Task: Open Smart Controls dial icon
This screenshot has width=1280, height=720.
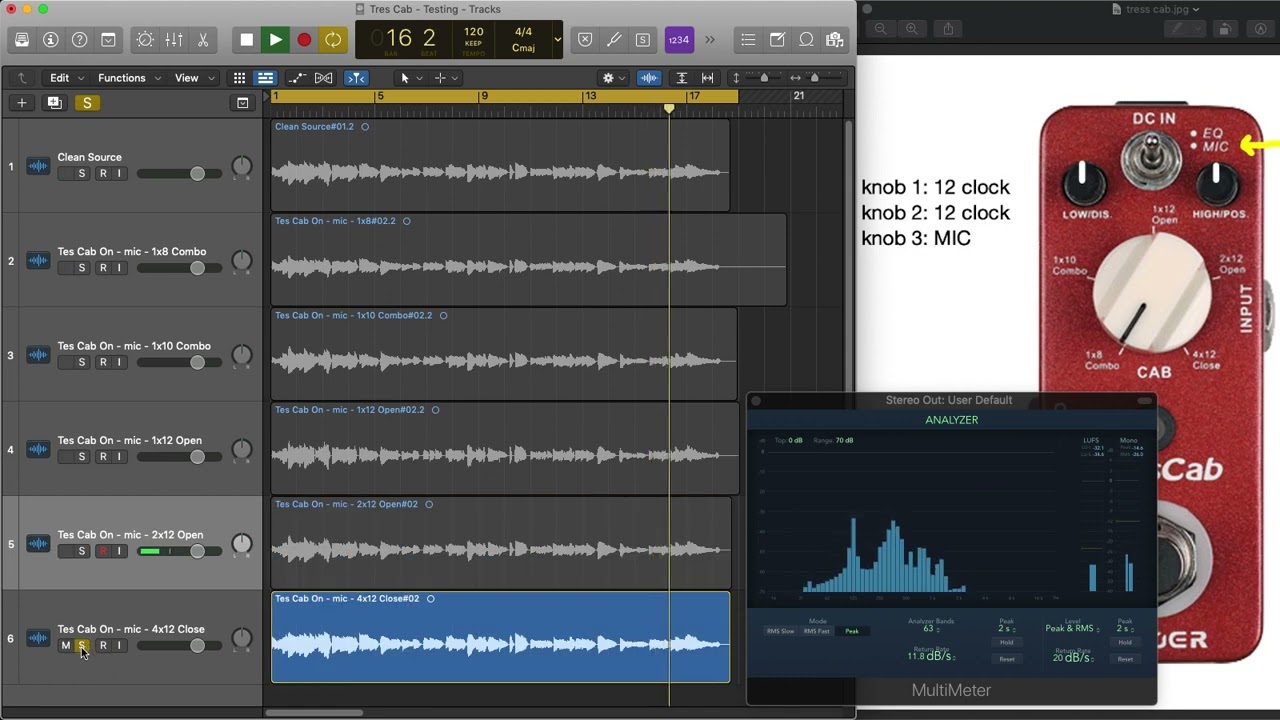Action: pos(145,40)
